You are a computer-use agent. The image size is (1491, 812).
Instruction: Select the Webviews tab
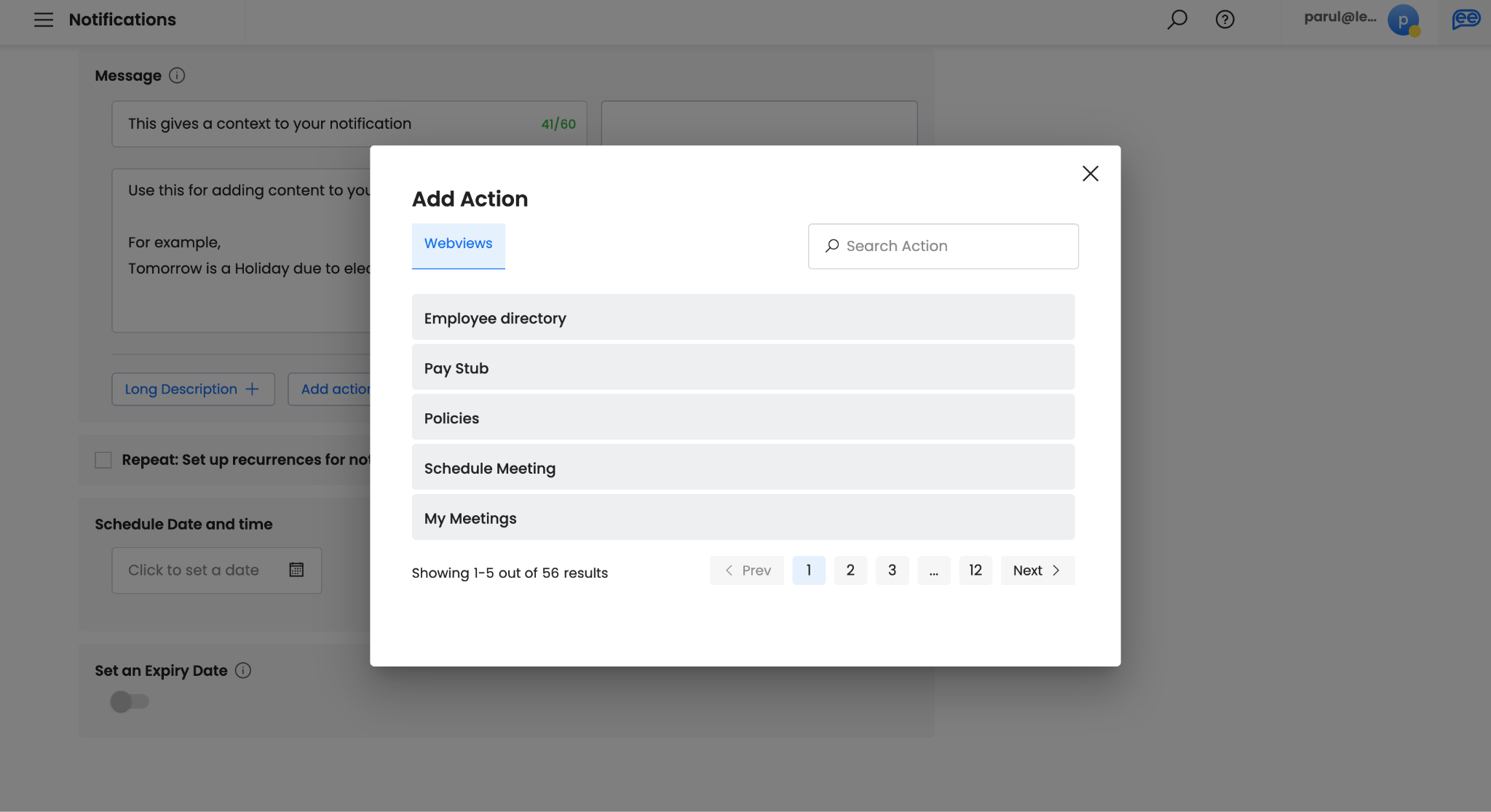(458, 244)
